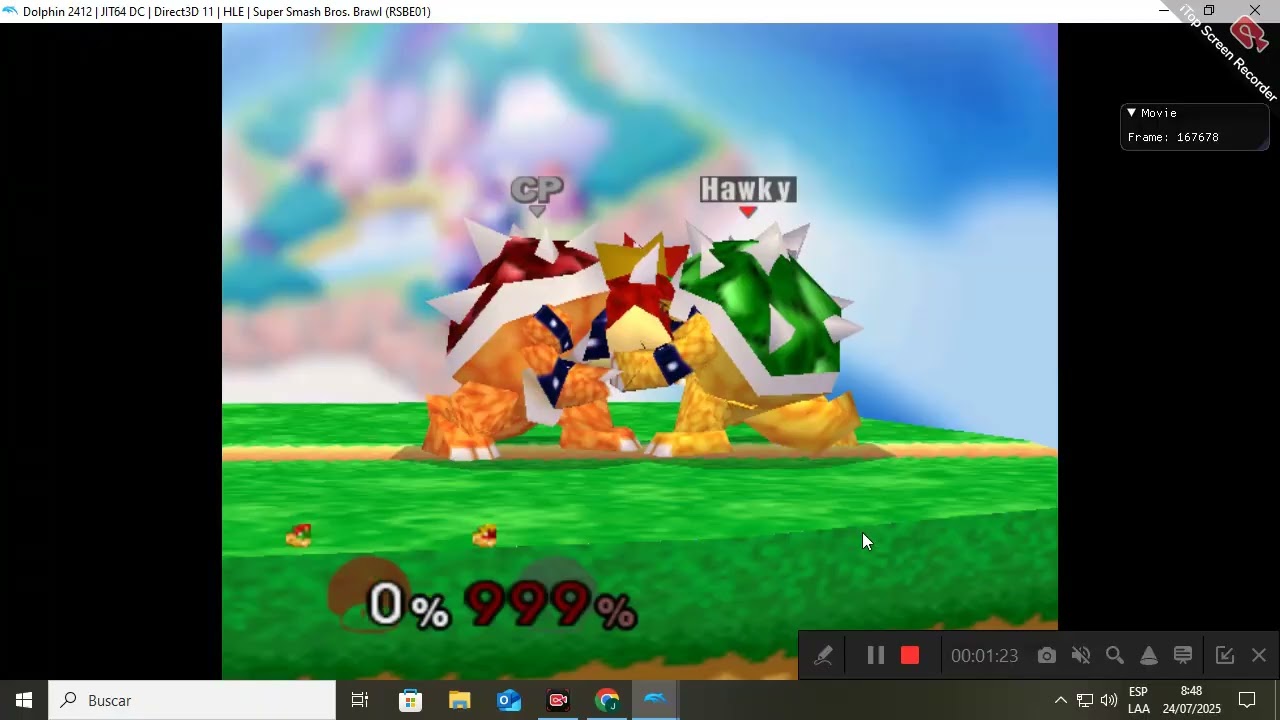
Task: Click the Buscar taskbar search box
Action: 192,700
